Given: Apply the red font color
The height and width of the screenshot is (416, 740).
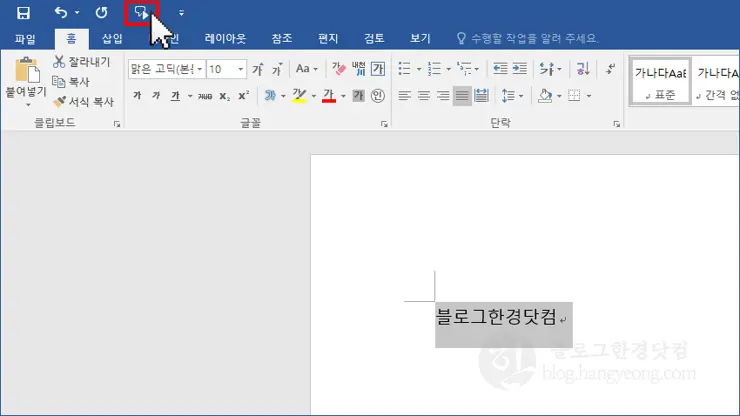Looking at the screenshot, I should coord(328,96).
